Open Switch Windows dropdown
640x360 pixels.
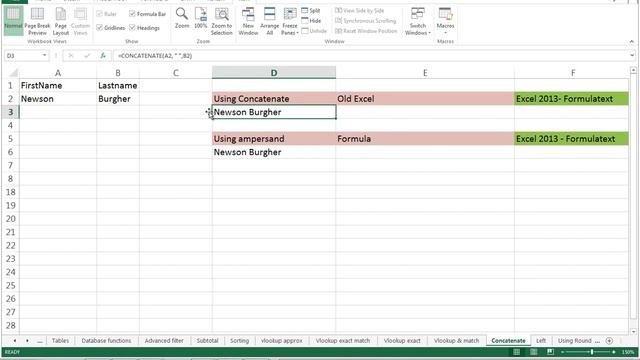[x=418, y=21]
